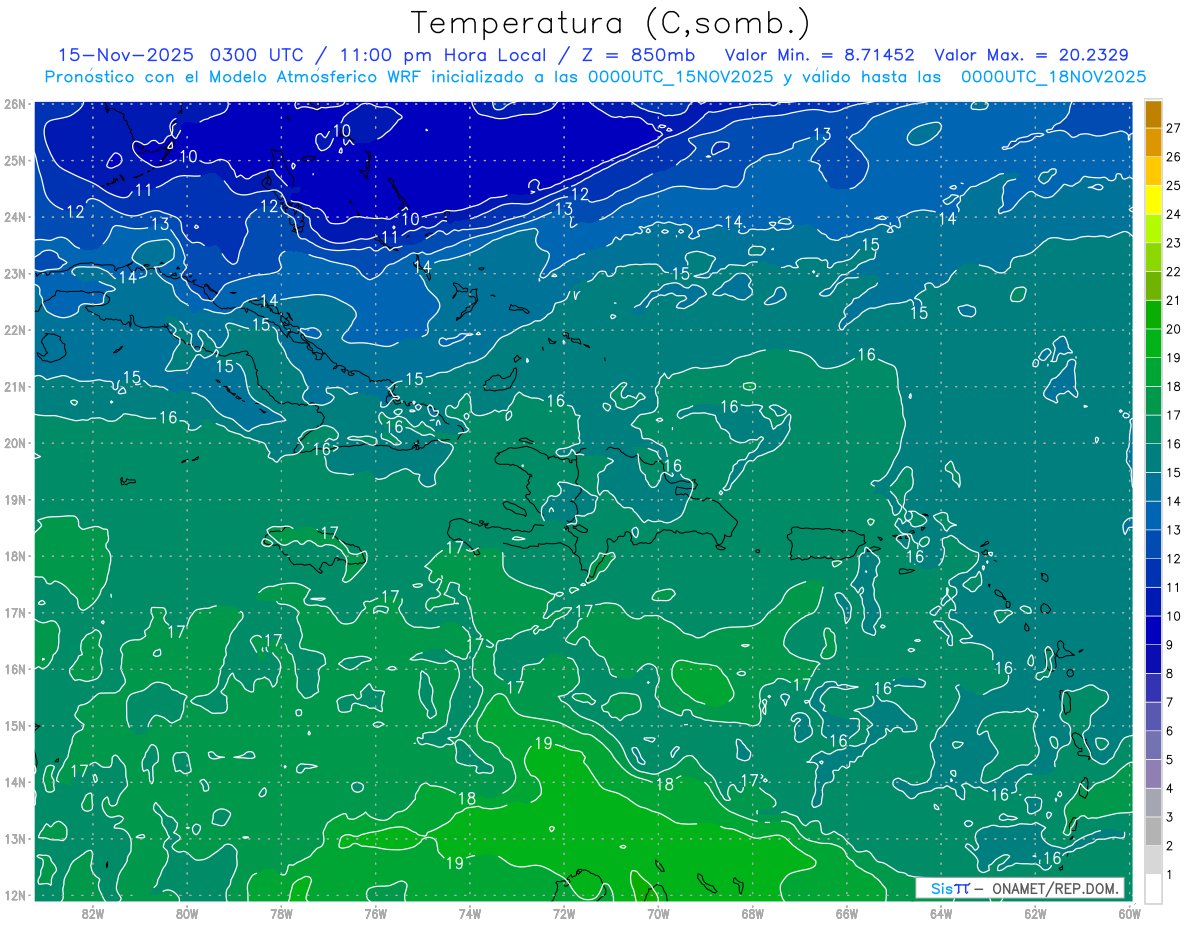Click the top brown swatch above 27
The height and width of the screenshot is (927, 1200).
click(x=1153, y=114)
